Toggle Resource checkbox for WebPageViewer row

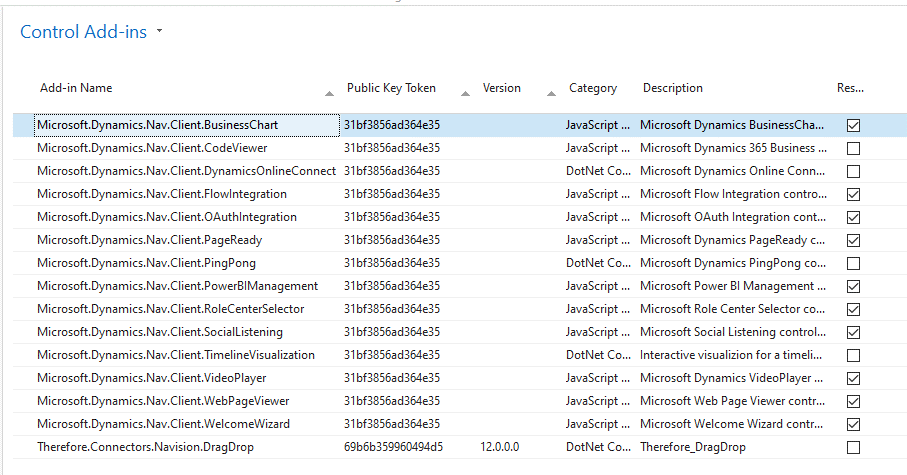click(x=853, y=402)
